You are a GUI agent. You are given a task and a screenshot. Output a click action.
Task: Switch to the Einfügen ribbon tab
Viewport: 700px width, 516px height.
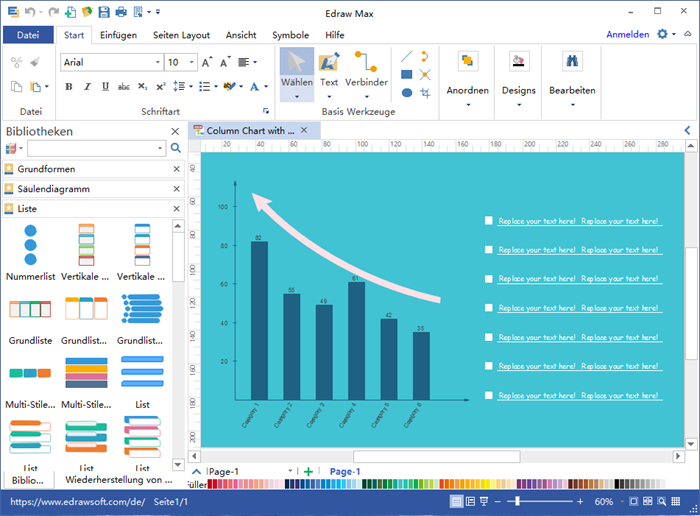click(x=118, y=35)
